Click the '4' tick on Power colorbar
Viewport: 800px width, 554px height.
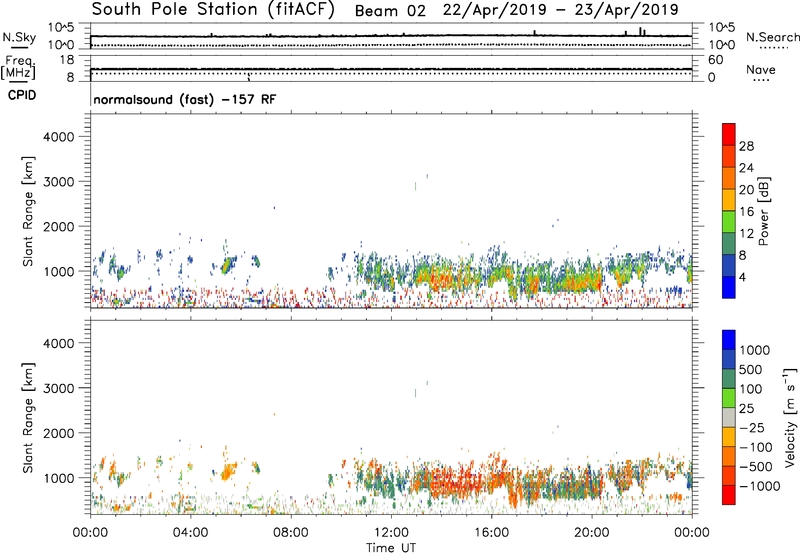[743, 278]
